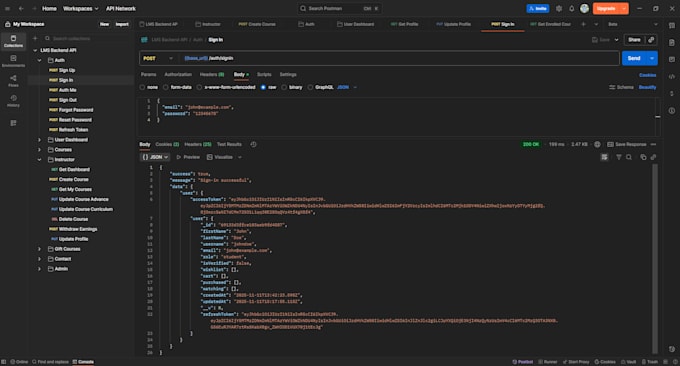This screenshot has height=366, width=680.
Task: Switch to the Create Course request tab
Action: (x=257, y=24)
